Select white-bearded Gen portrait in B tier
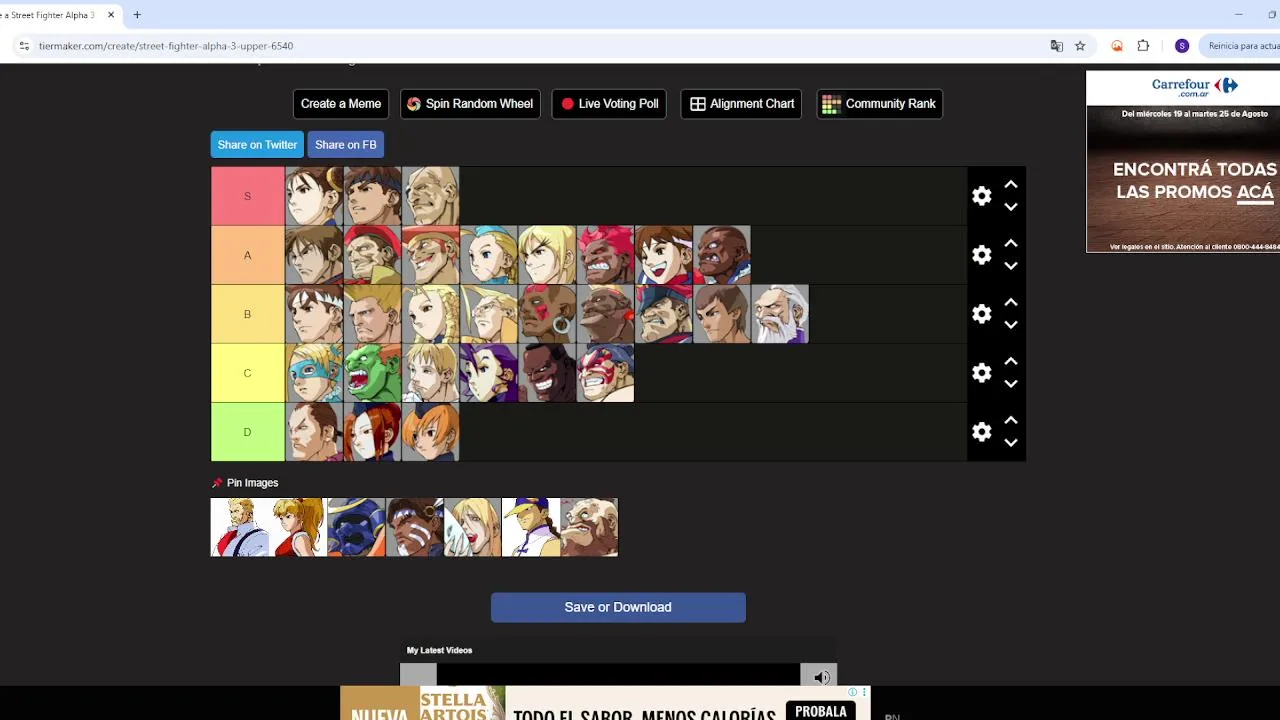Viewport: 1280px width, 720px height. point(778,314)
